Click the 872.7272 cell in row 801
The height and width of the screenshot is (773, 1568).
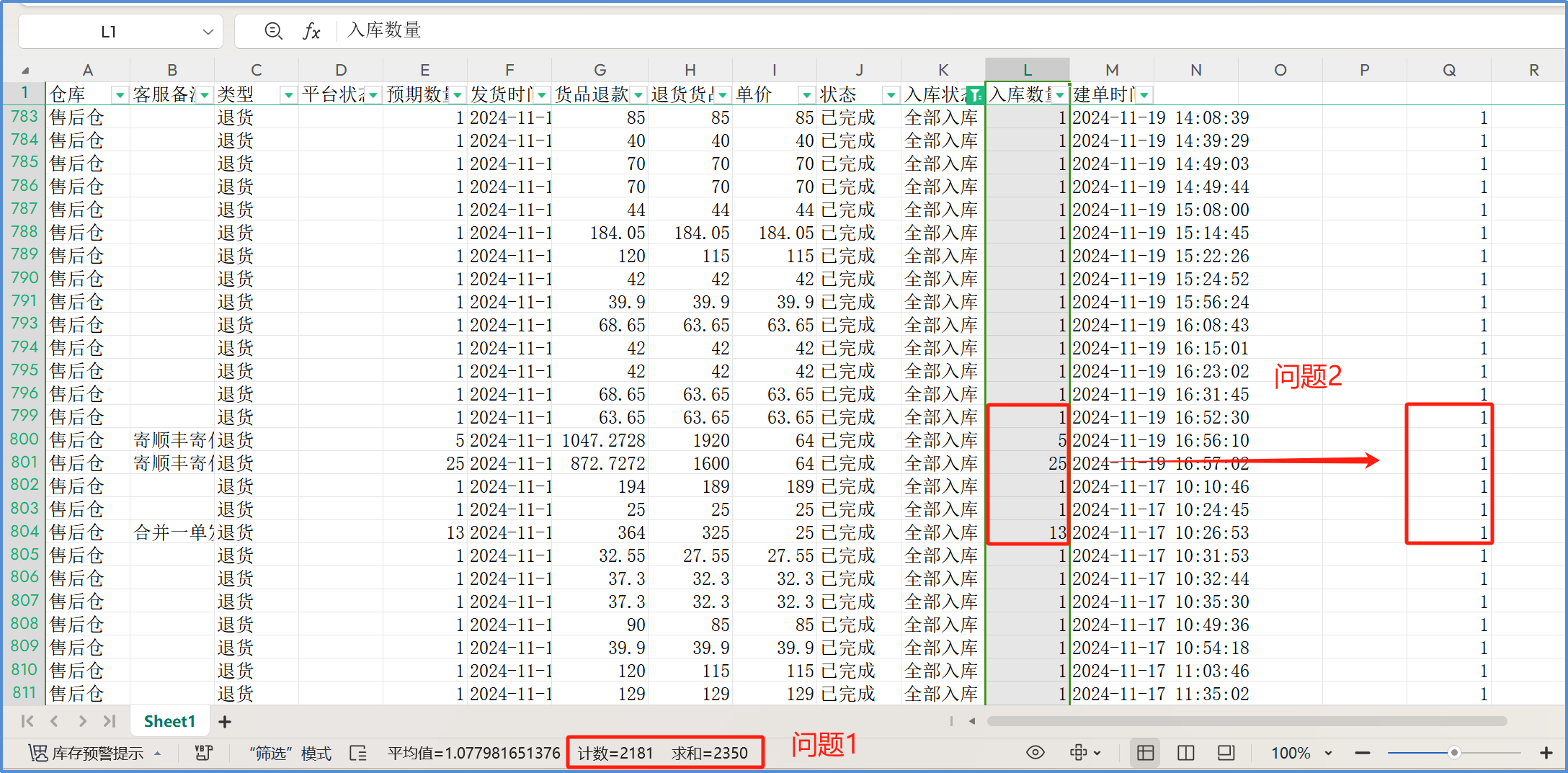[x=600, y=463]
